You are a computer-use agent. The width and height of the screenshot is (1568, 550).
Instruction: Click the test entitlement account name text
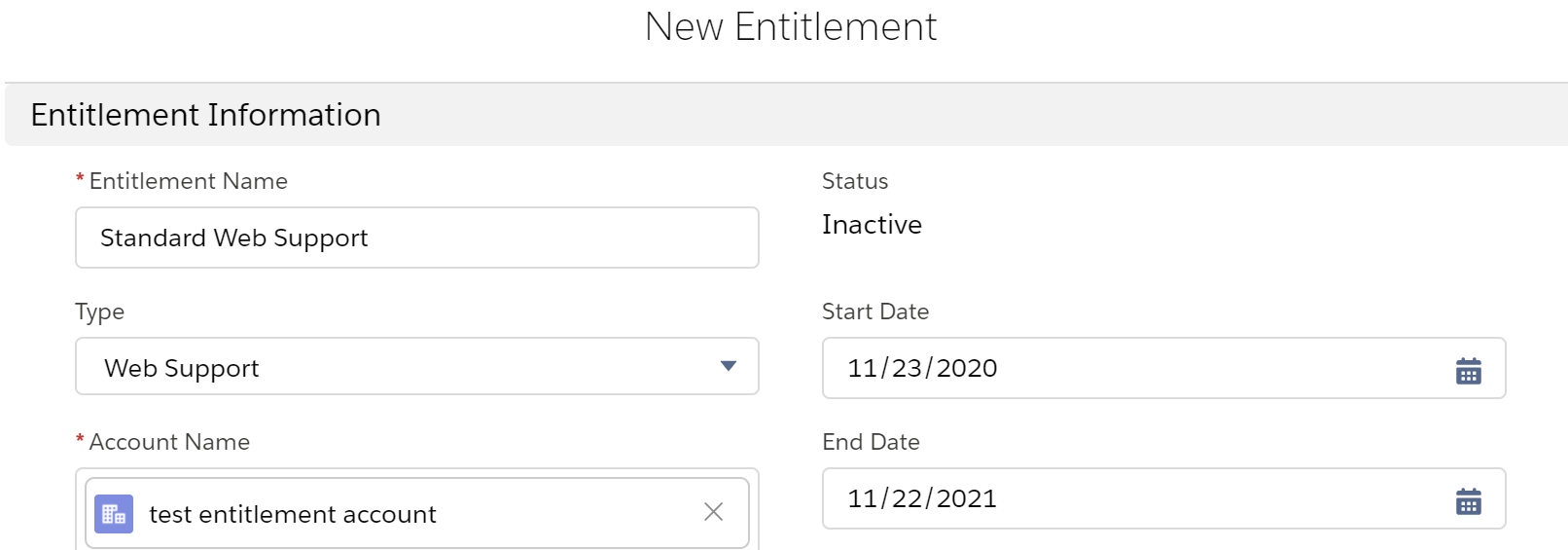pos(293,514)
